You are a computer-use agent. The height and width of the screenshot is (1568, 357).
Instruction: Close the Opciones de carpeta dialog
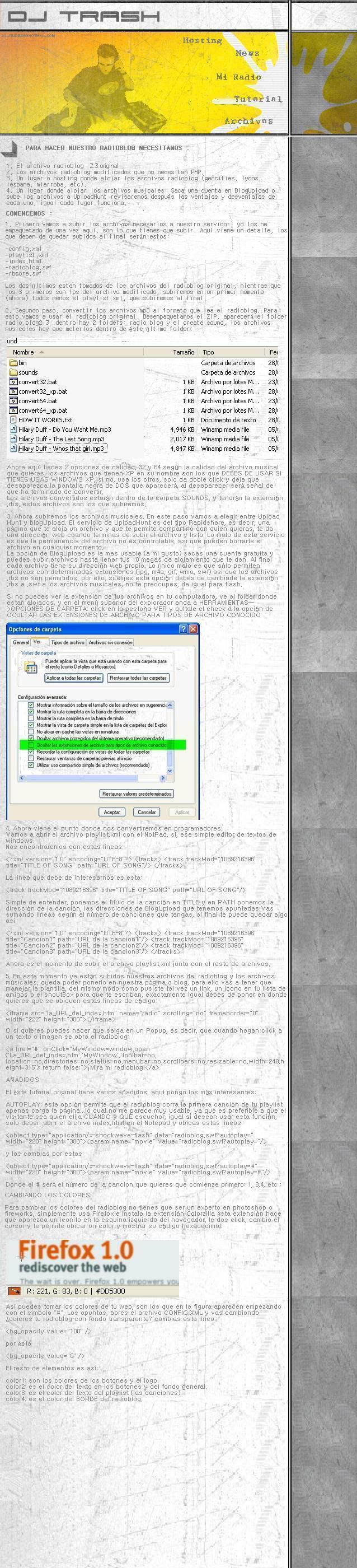click(193, 629)
